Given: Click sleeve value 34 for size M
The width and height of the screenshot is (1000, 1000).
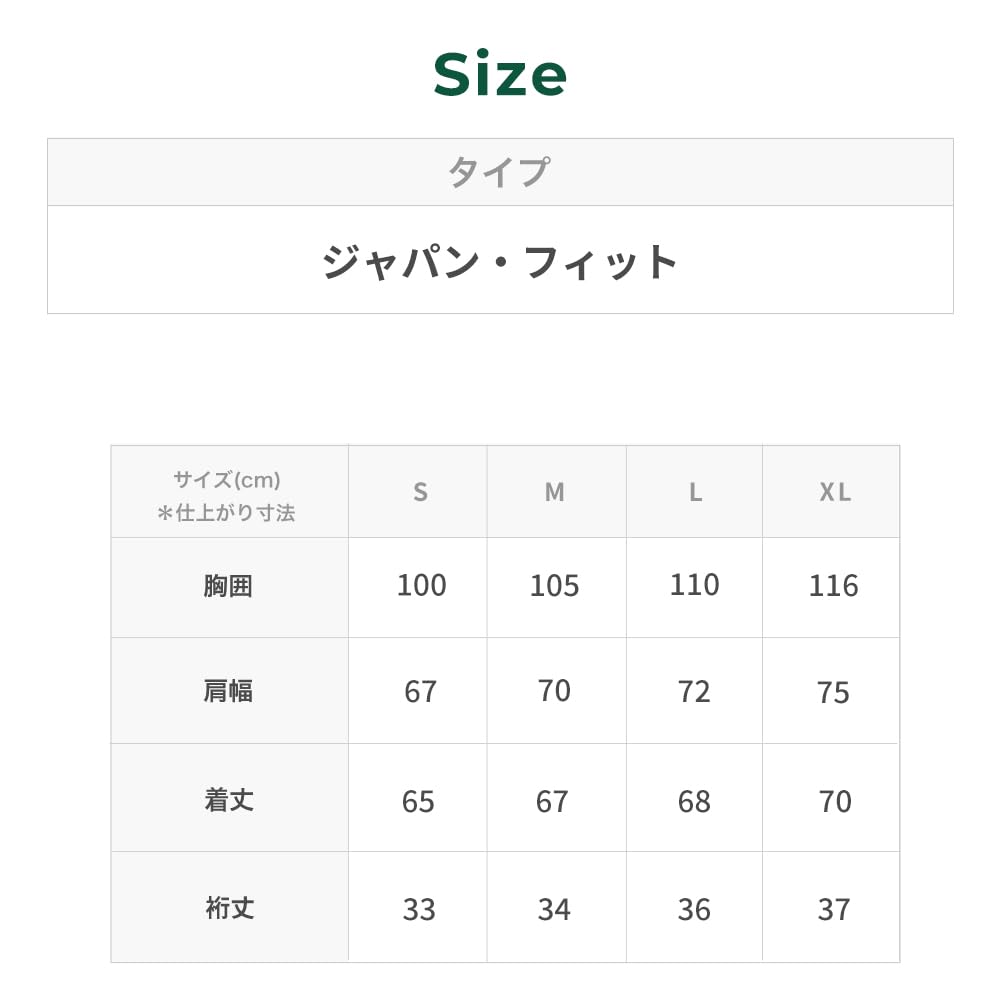Looking at the screenshot, I should click(x=554, y=909).
